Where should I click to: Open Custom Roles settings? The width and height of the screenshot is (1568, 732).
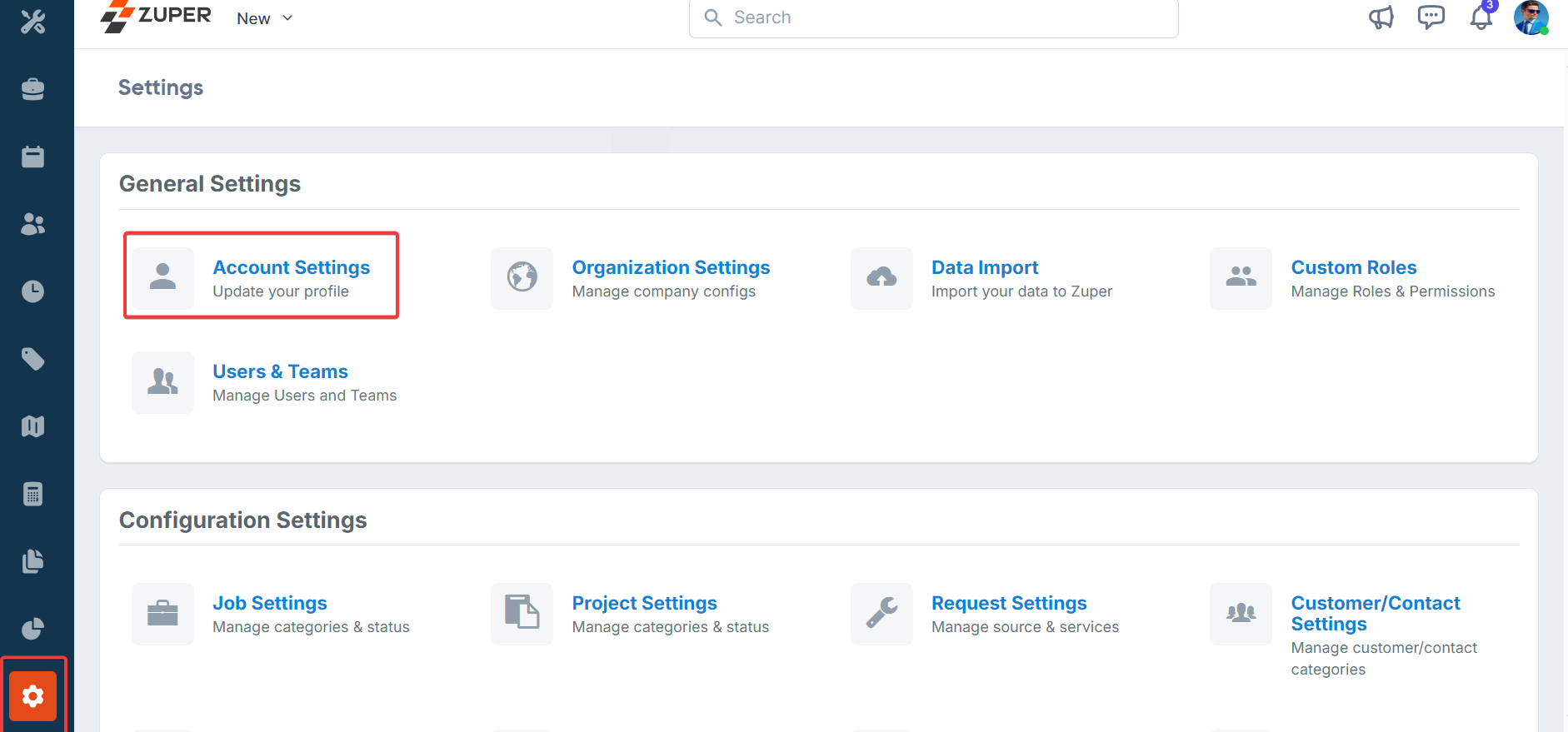1353,267
